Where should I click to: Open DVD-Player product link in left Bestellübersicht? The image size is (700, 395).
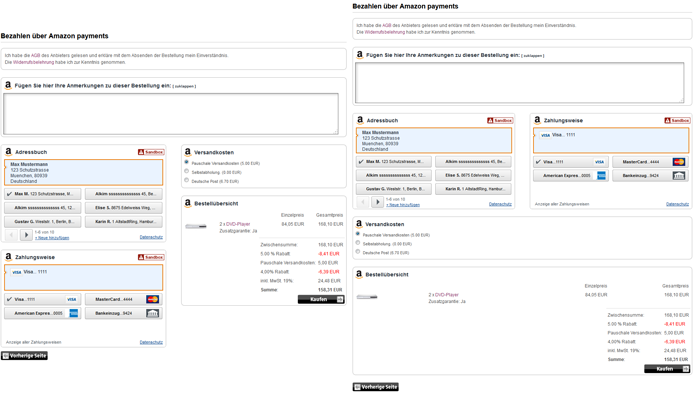coord(238,224)
